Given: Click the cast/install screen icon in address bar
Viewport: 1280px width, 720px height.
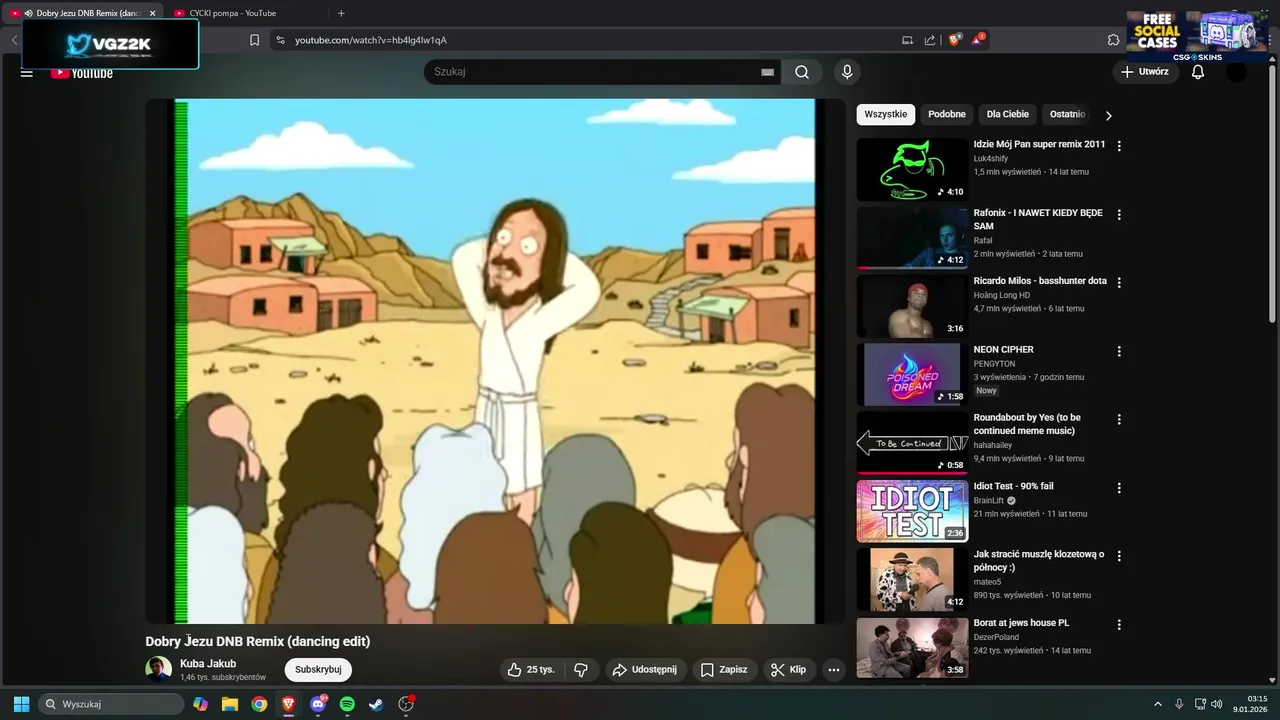Looking at the screenshot, I should click(x=907, y=40).
